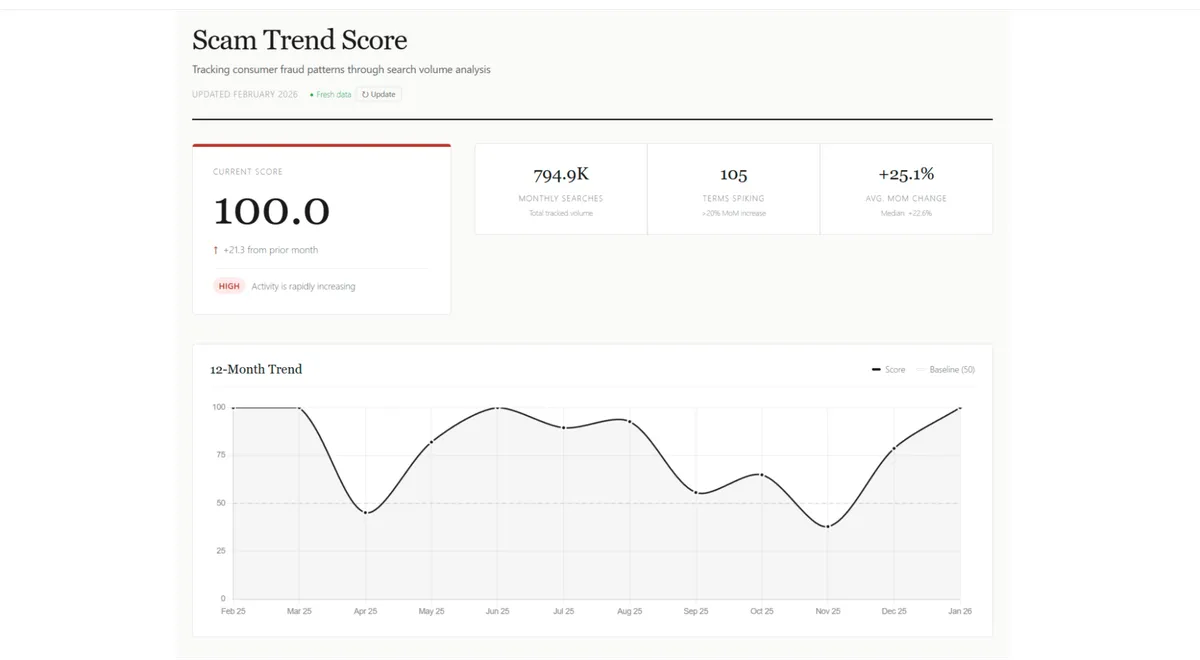Select the data point at Nov 25 low
This screenshot has width=1200, height=660.
[x=827, y=524]
